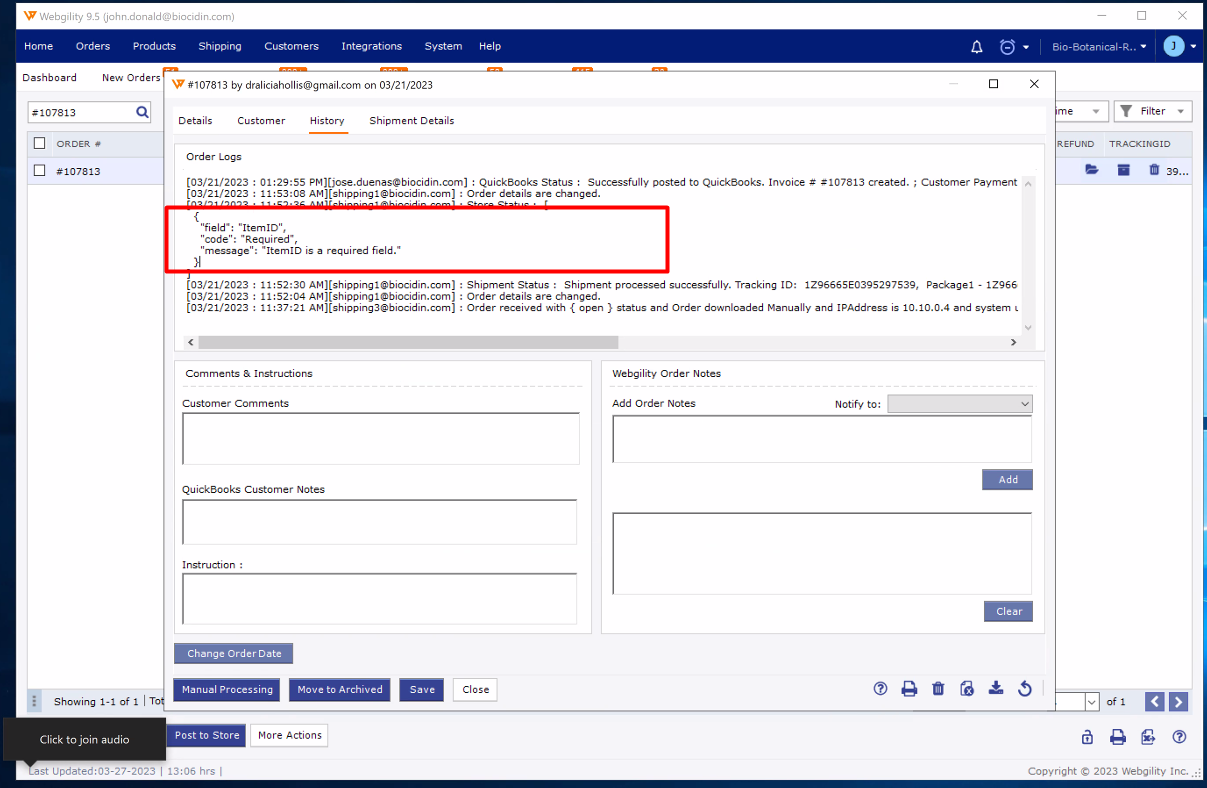Expand the alarm clock dropdown arrow
Viewport: 1207px width, 788px height.
tap(1027, 47)
